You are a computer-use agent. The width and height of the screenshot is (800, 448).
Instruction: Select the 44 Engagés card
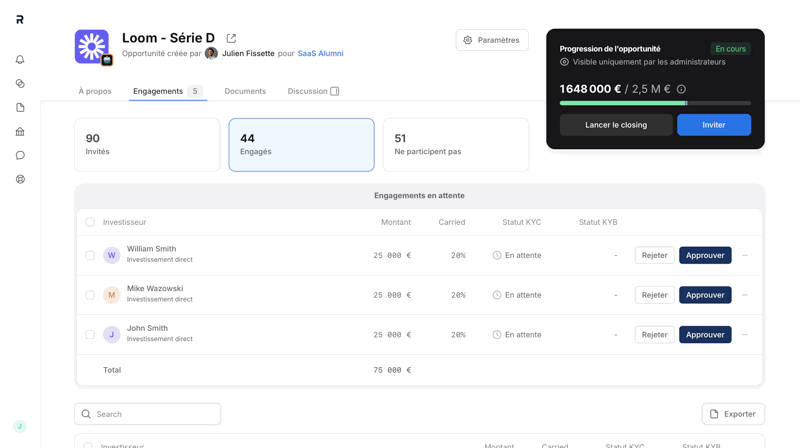302,145
